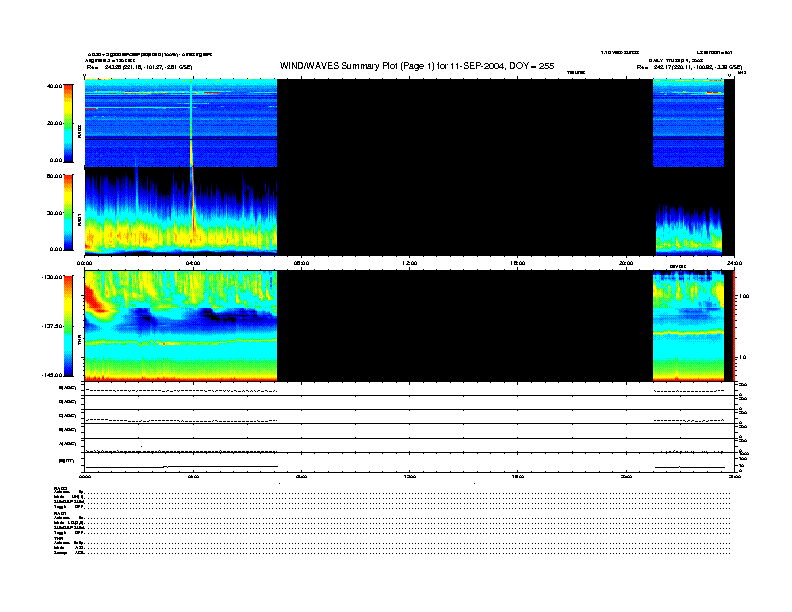792x612 pixels.
Task: Click the RAD2 color scale bar
Action: tap(69, 122)
